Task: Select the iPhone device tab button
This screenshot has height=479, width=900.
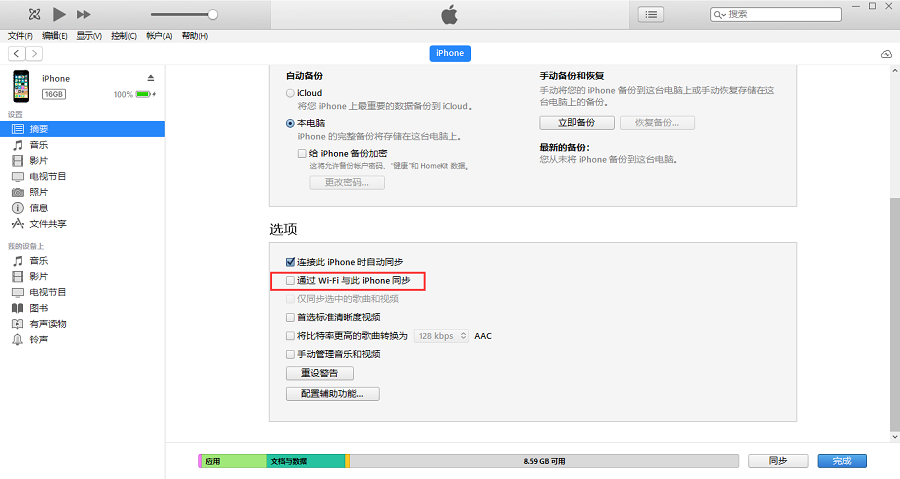Action: tap(450, 53)
